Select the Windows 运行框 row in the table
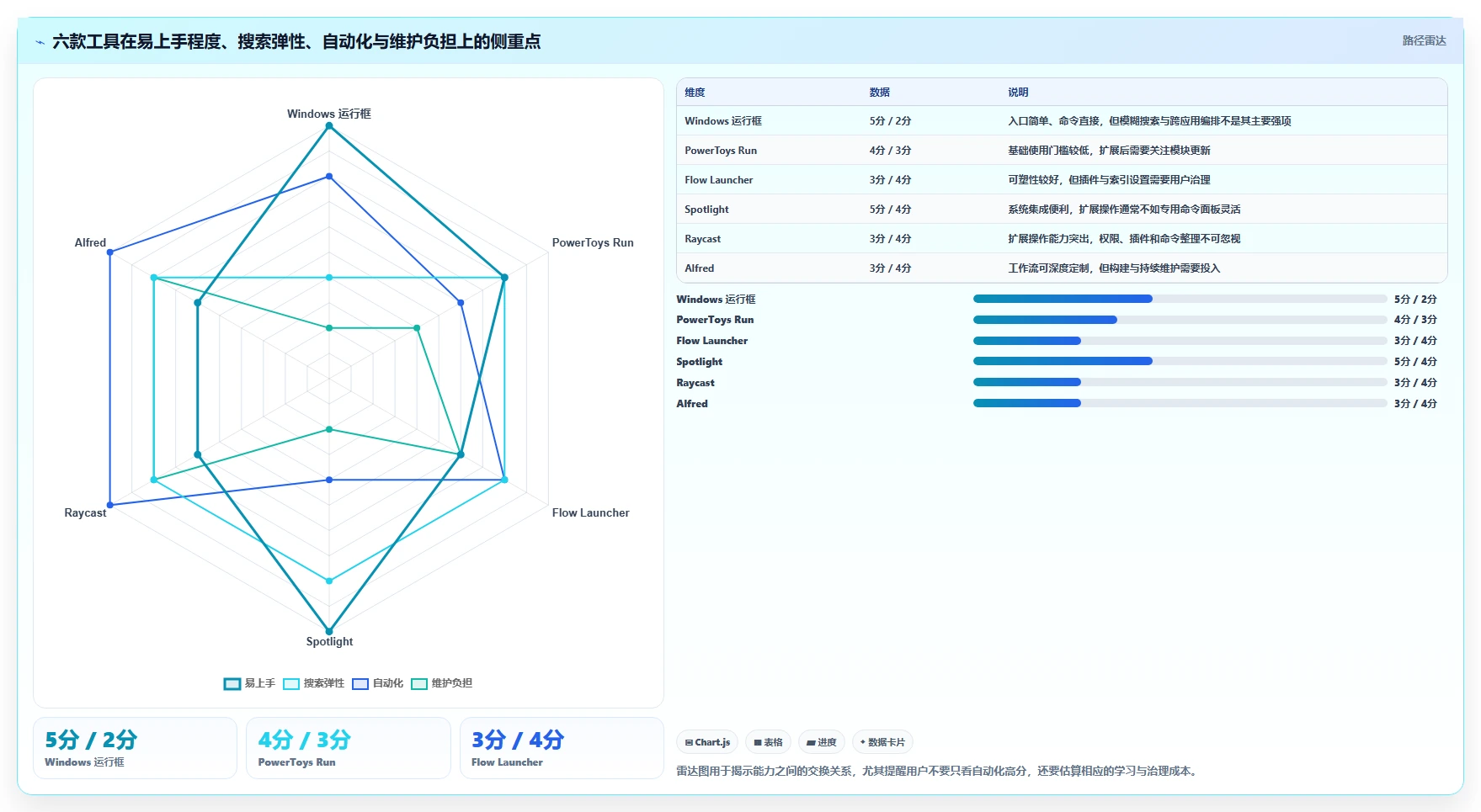This screenshot has height=812, width=1481. pos(1062,121)
